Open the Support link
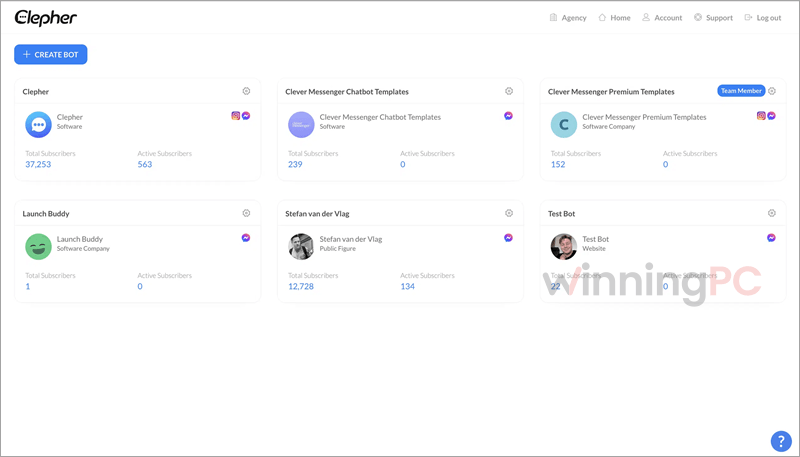Screen dimensions: 800x457 [x=713, y=18]
